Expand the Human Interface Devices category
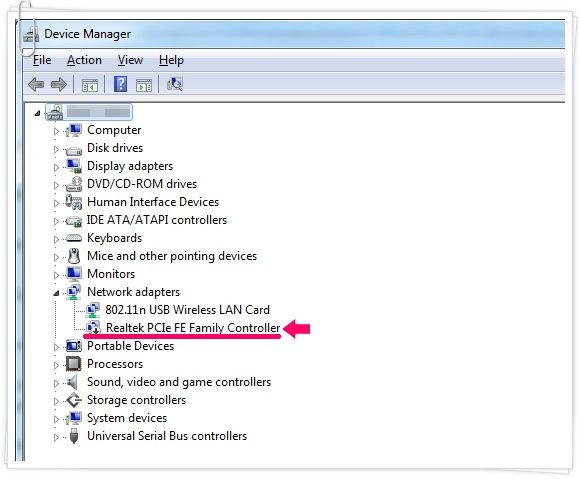The width and height of the screenshot is (579, 479). click(56, 203)
